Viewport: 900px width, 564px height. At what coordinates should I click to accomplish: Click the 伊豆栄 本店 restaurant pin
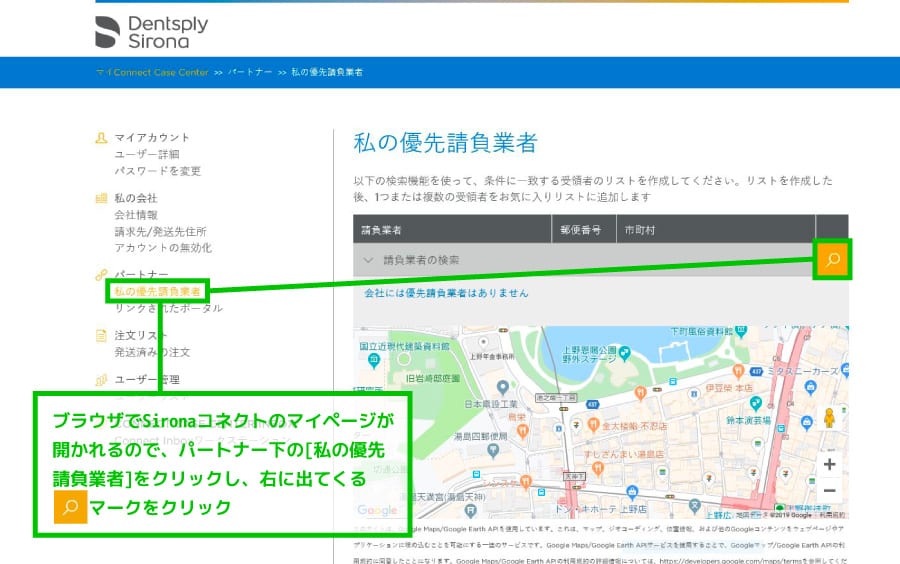(x=738, y=371)
